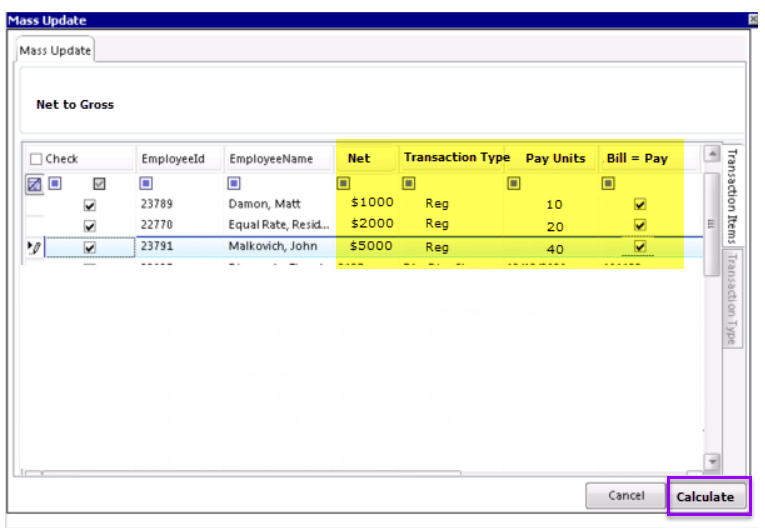Open filter operator for Pay Units column
The image size is (765, 531).
click(514, 184)
